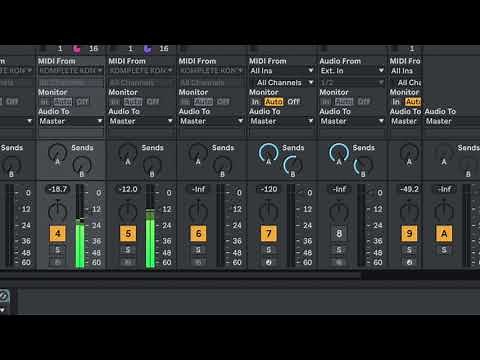This screenshot has height=360, width=480.
Task: Set track 7 monitor to Off
Action: click(x=293, y=102)
